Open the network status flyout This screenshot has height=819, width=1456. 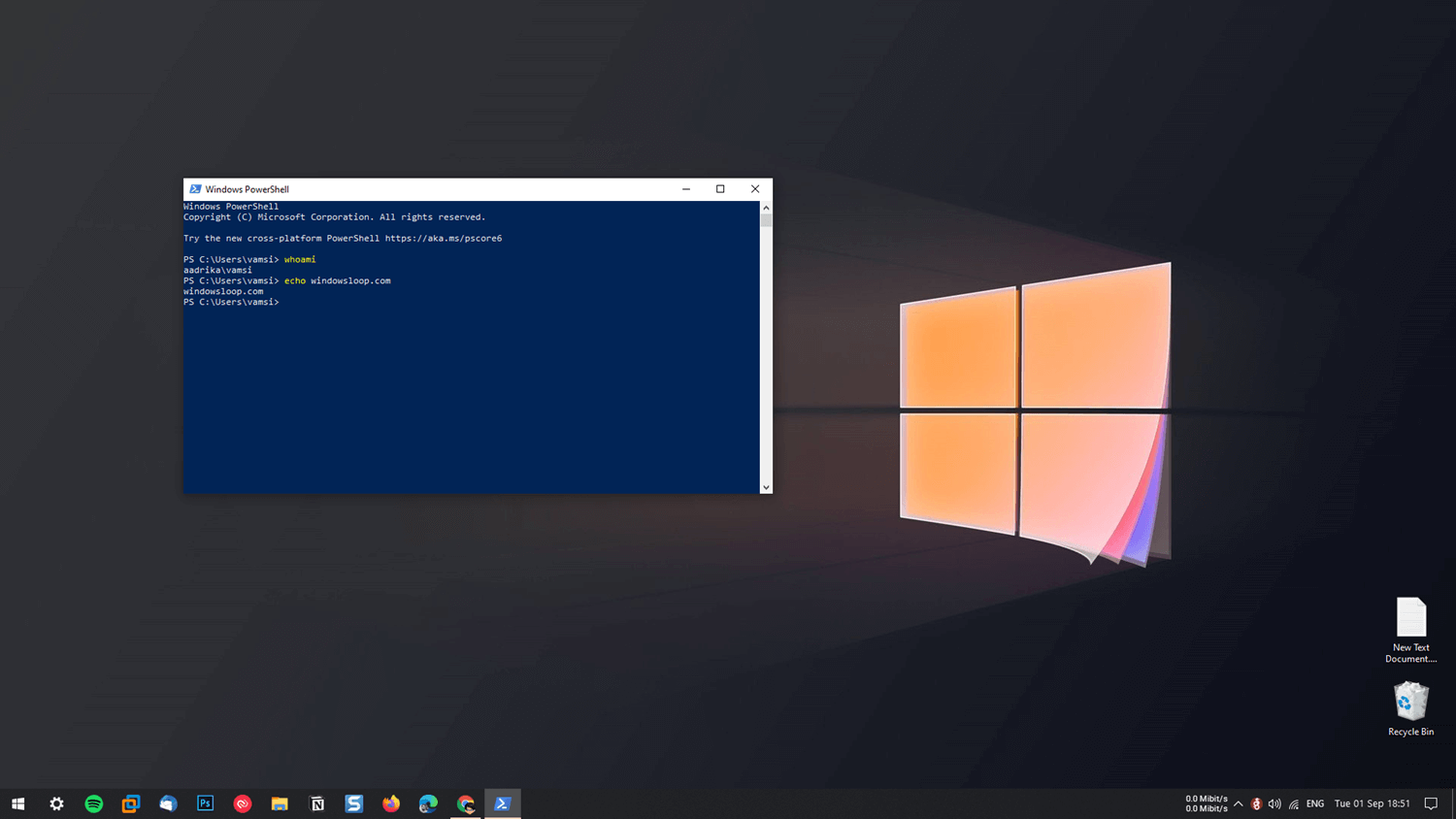1294,803
